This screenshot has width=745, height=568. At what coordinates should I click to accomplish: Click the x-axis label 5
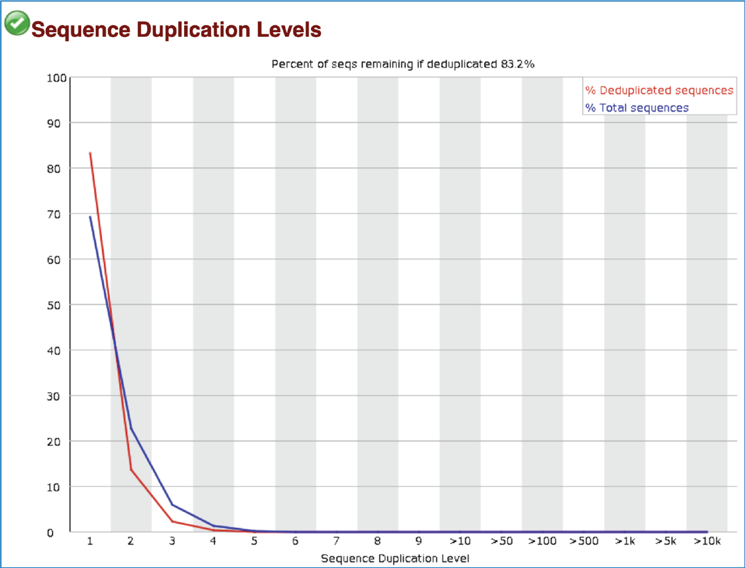(x=254, y=541)
